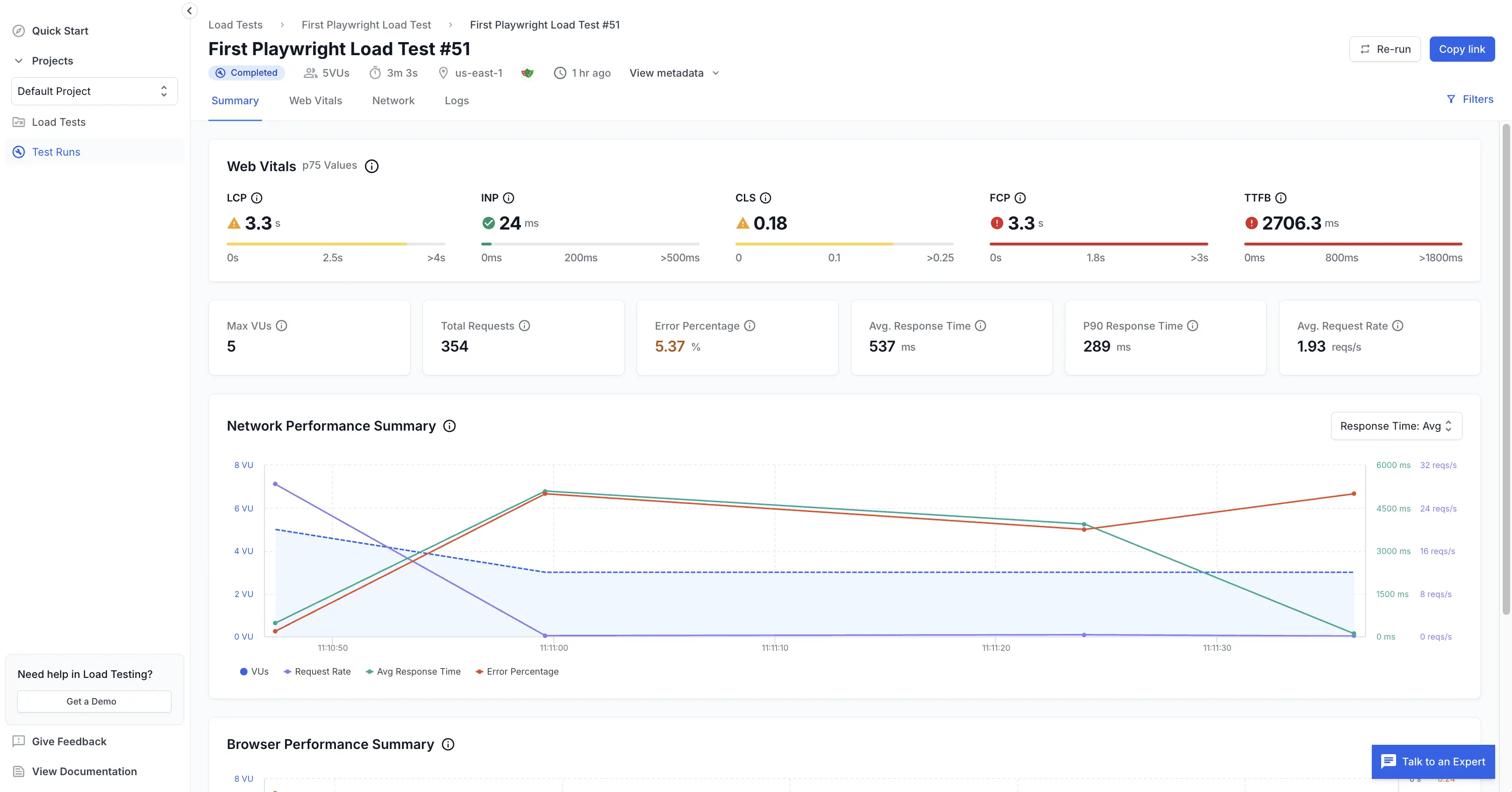
Task: Click info icon beside Network Performance Summary
Action: (449, 426)
